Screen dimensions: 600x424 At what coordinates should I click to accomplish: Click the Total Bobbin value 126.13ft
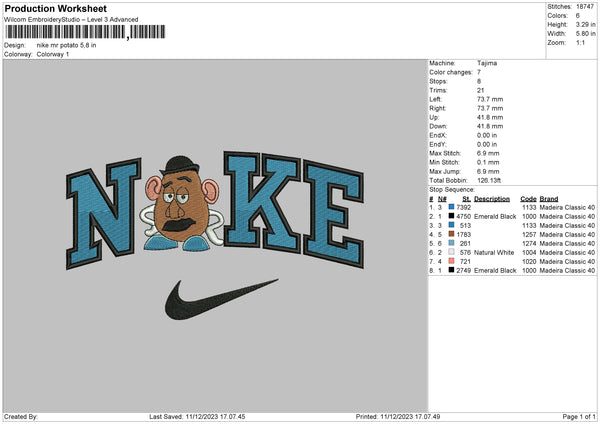[489, 180]
